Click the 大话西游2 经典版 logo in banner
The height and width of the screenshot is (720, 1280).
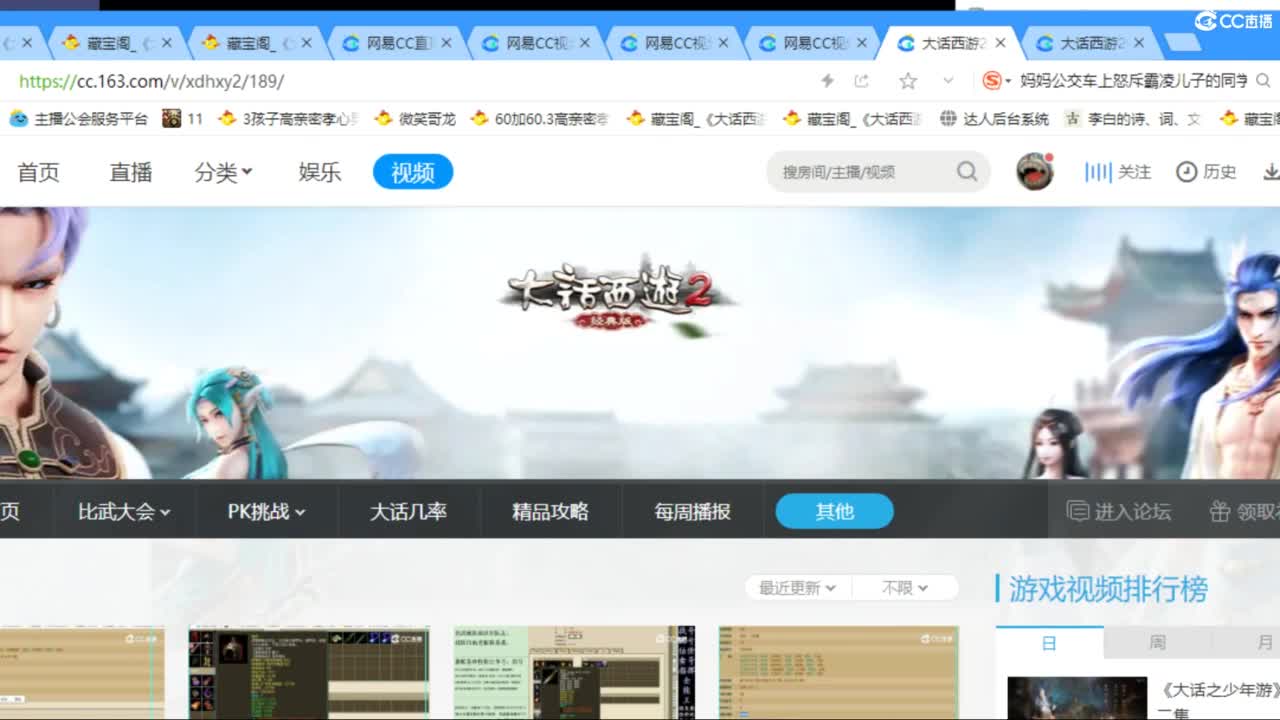pyautogui.click(x=618, y=298)
